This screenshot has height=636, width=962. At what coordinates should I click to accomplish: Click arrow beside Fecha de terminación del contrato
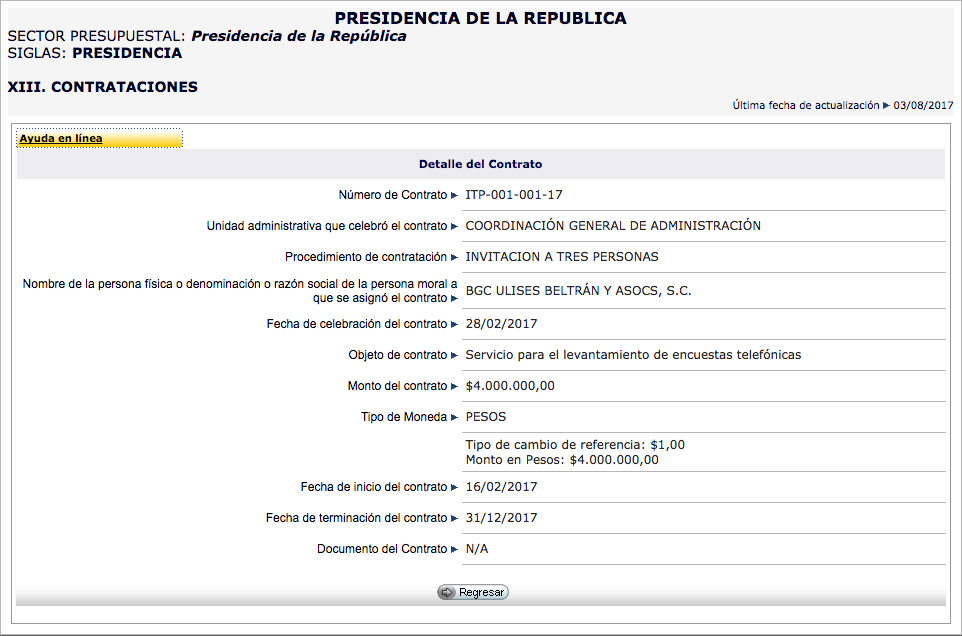(454, 518)
